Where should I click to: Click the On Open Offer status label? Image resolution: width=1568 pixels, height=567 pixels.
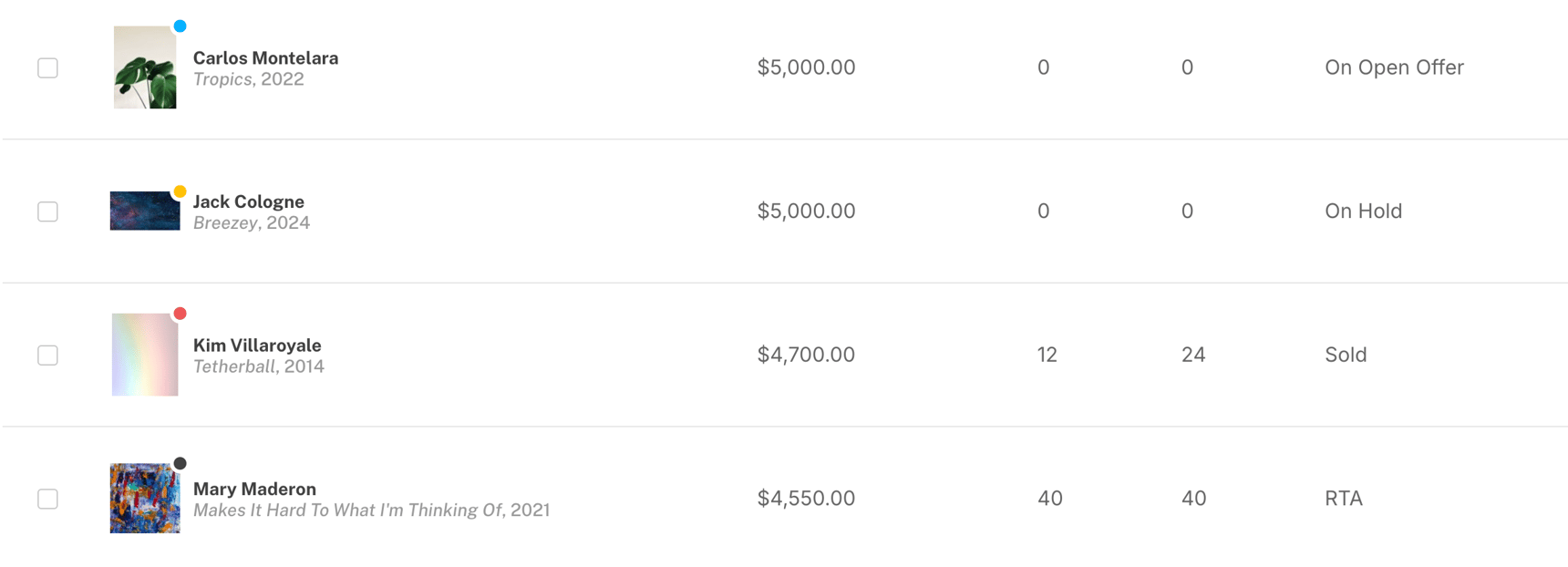[x=1394, y=67]
